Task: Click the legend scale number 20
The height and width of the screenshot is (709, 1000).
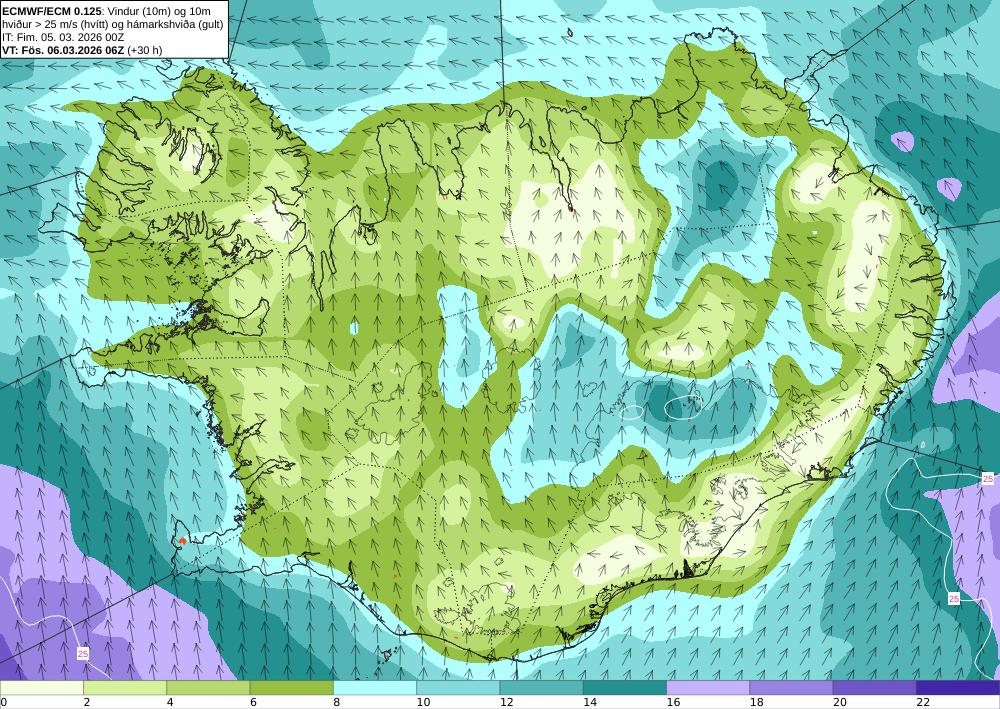Action: pos(840,702)
